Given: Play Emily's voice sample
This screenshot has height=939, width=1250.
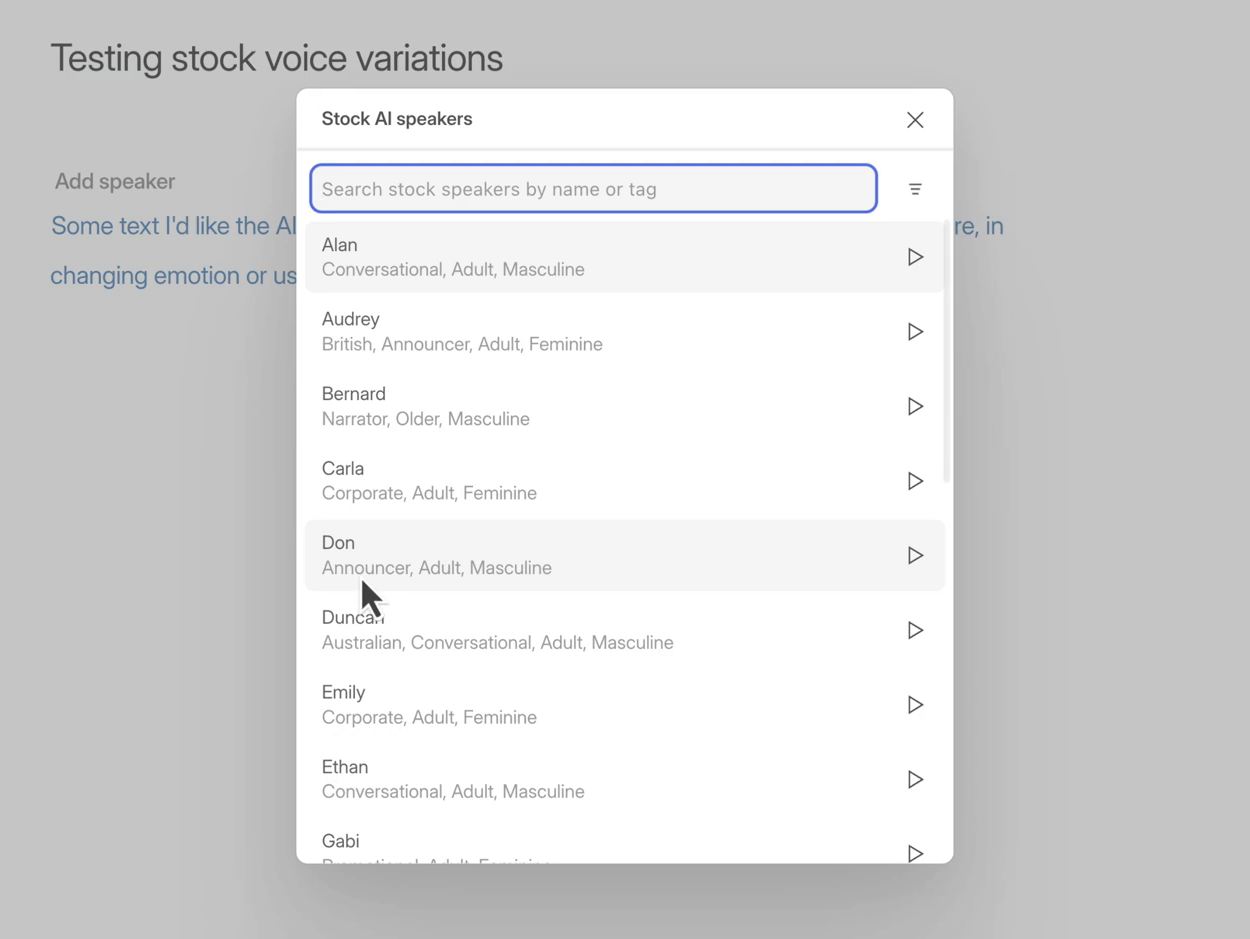Looking at the screenshot, I should pyautogui.click(x=915, y=704).
